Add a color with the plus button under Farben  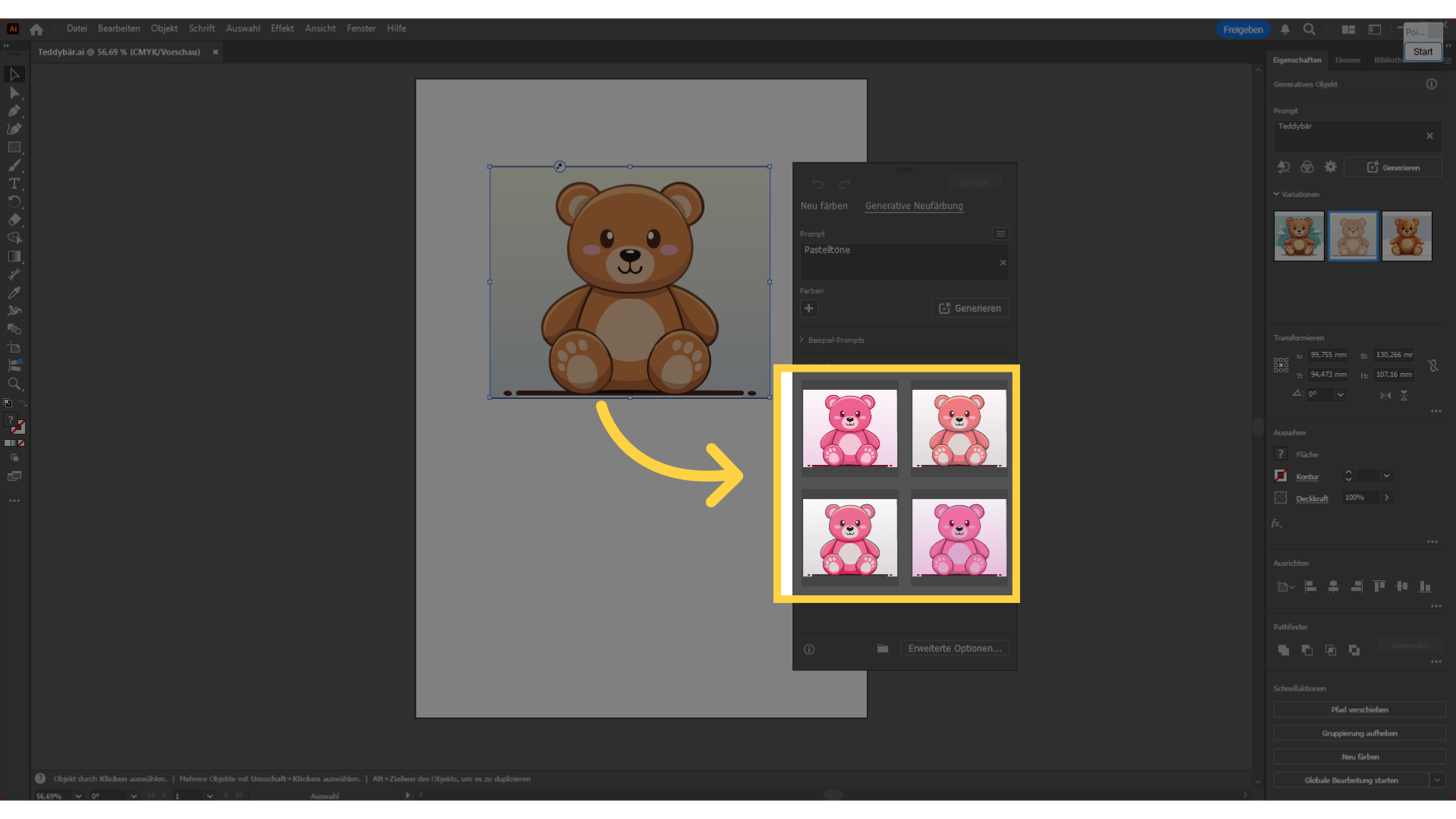tap(808, 308)
